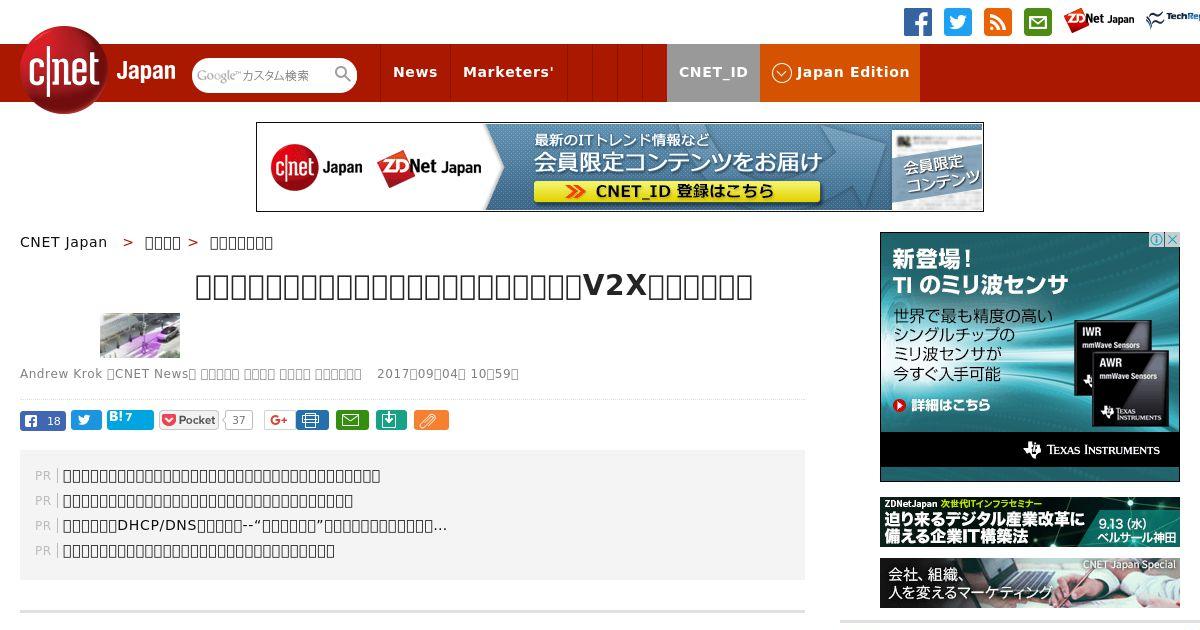
Task: Click the AdChoices info icon on TI ad
Action: click(x=1156, y=240)
